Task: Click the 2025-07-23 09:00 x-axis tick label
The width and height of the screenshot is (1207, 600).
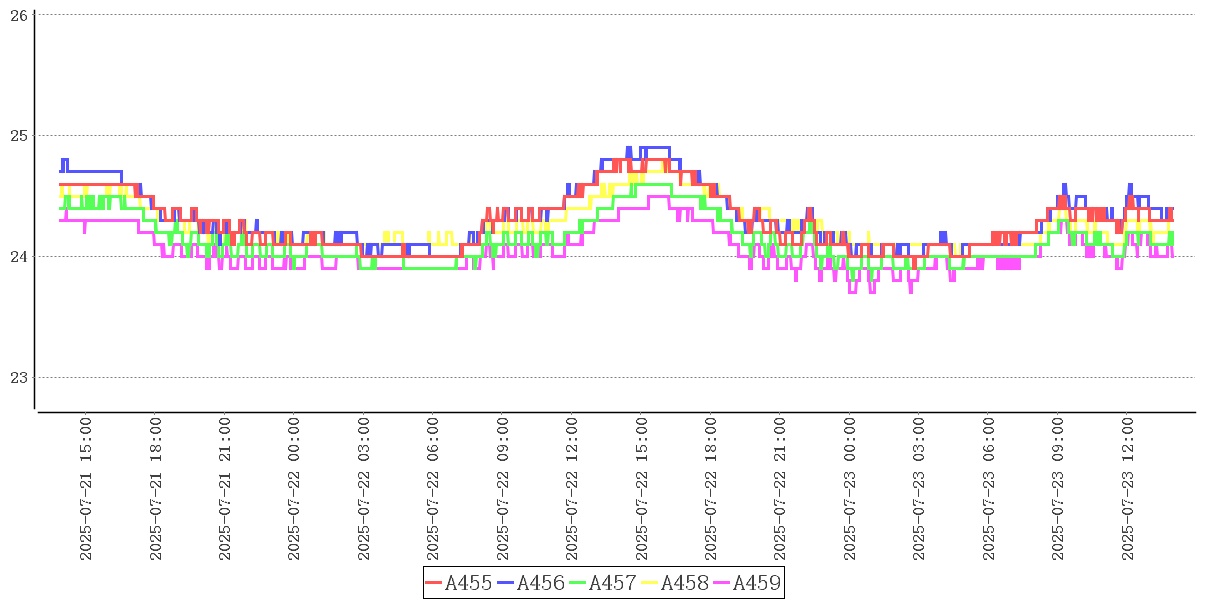Action: (1059, 489)
